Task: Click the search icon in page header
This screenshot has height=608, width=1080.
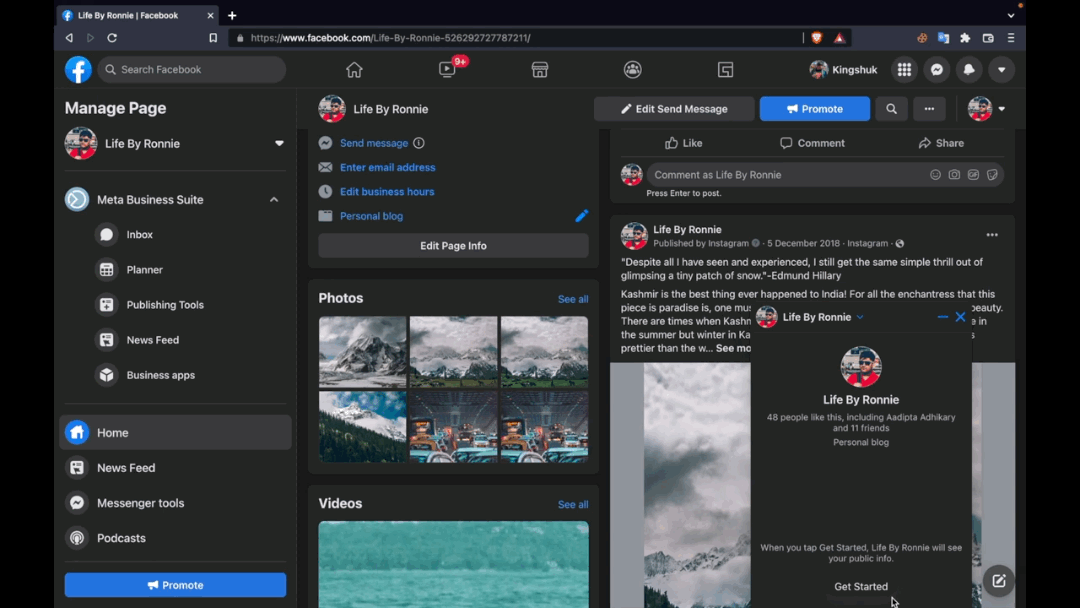Action: pos(891,109)
